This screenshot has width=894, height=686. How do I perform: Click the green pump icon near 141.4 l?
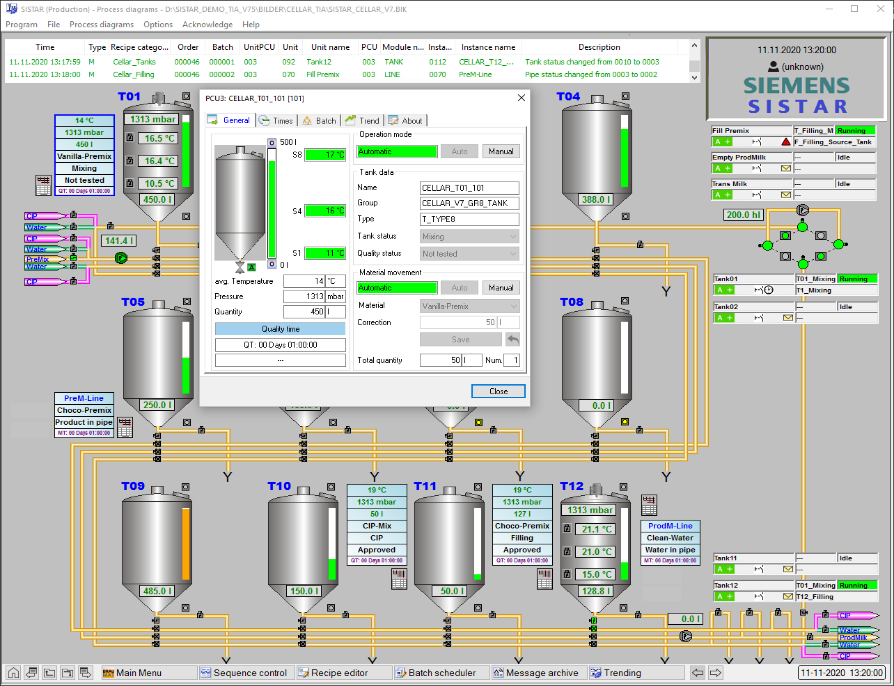[121, 258]
